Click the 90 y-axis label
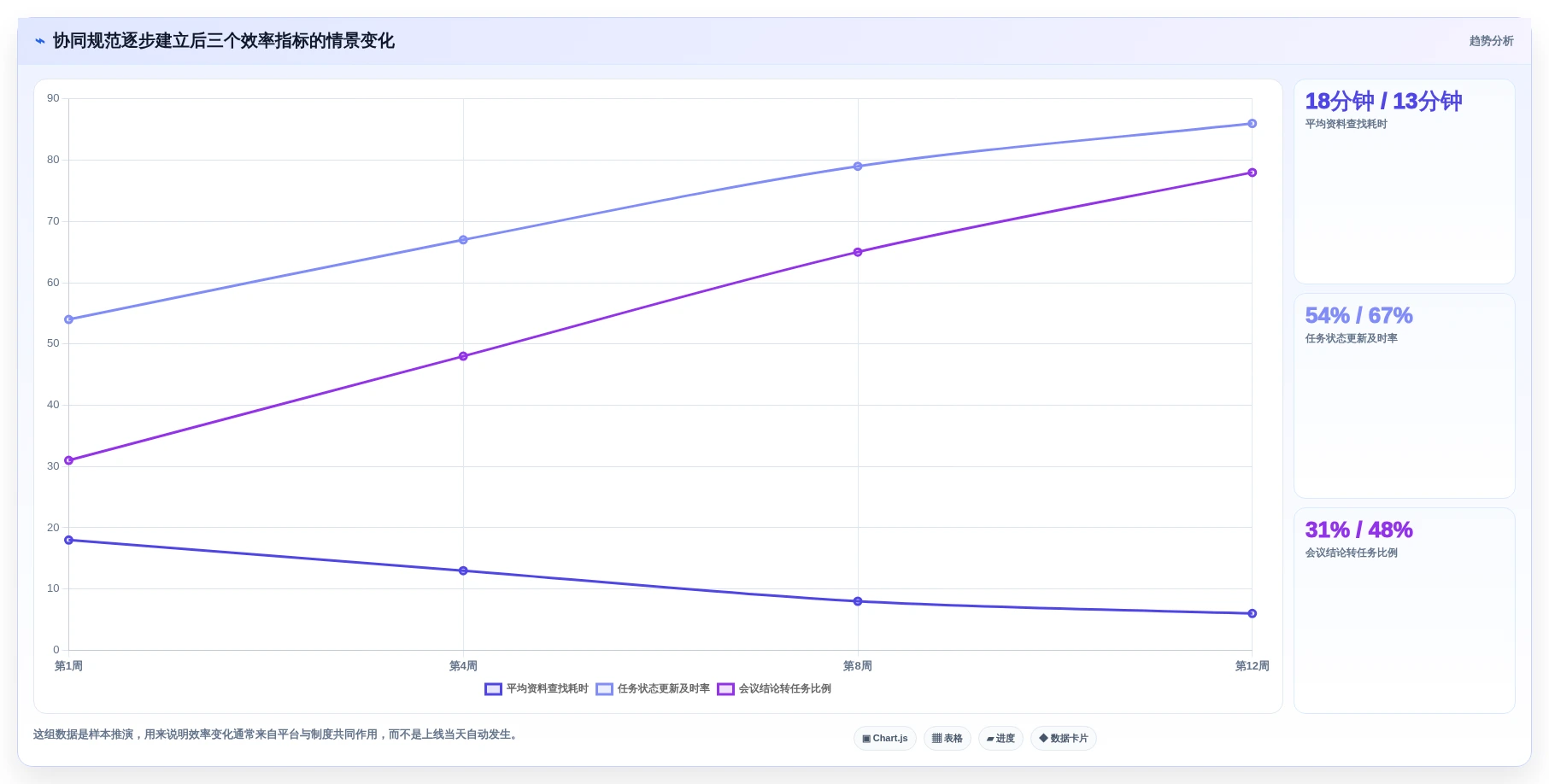 [x=53, y=98]
